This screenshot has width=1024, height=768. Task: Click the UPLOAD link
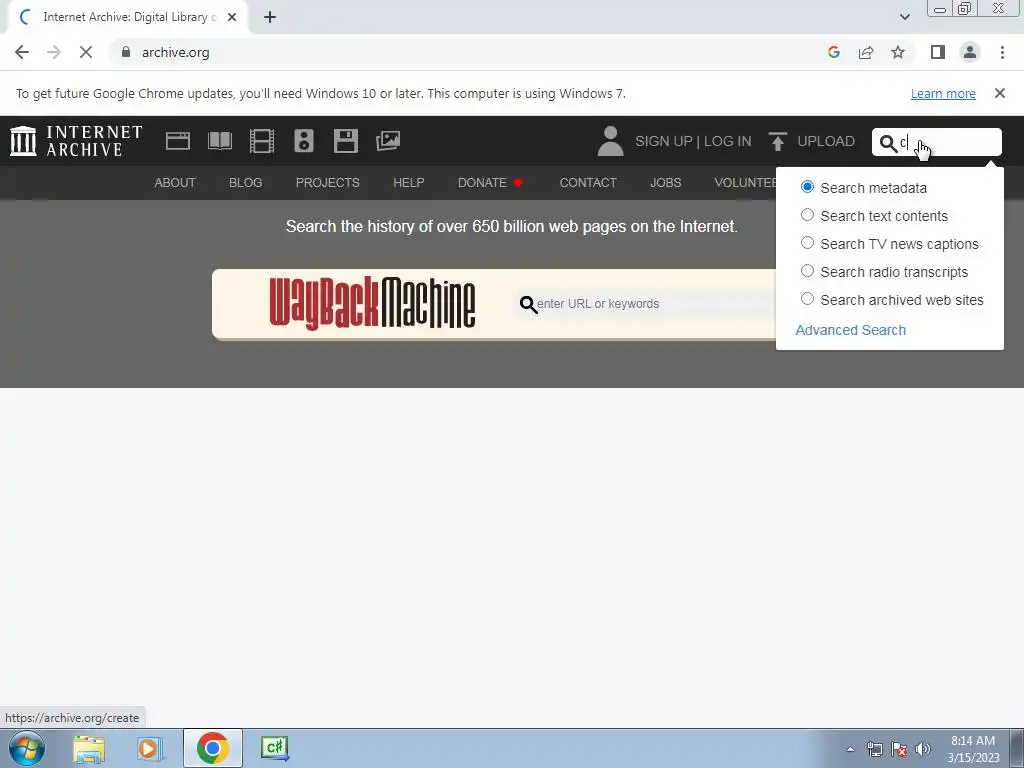[826, 141]
